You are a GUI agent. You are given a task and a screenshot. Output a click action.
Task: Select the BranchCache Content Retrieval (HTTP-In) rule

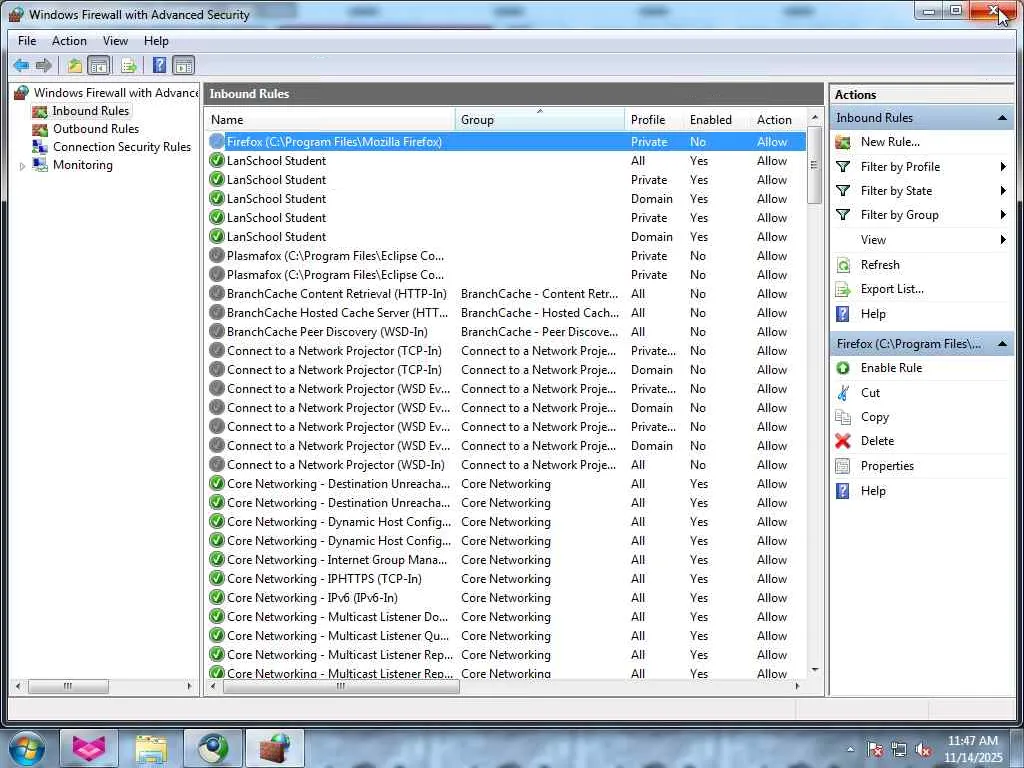click(506, 294)
